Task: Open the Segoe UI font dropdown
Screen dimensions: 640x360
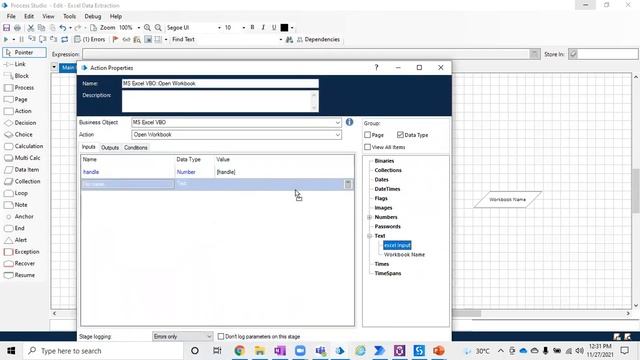Action: [x=219, y=28]
